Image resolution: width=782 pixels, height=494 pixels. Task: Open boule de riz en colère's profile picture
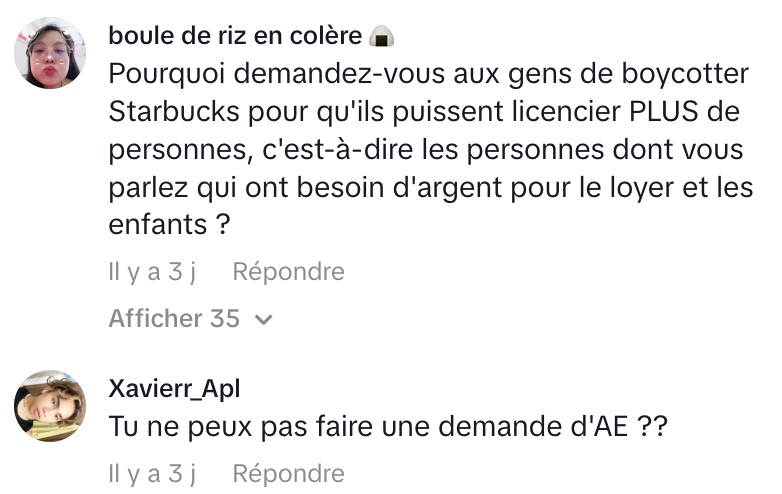pyautogui.click(x=50, y=53)
